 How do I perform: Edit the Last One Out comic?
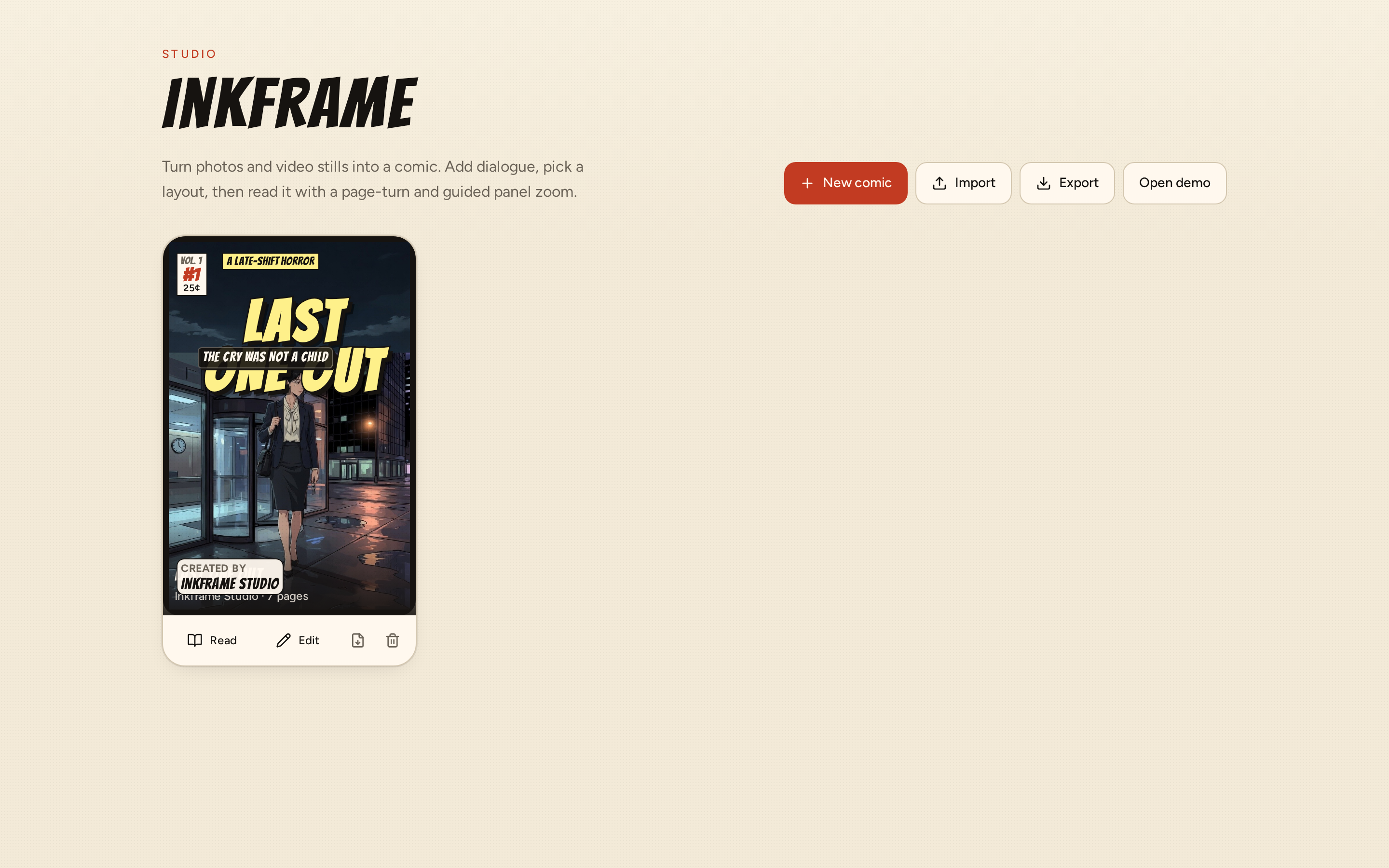(x=297, y=640)
